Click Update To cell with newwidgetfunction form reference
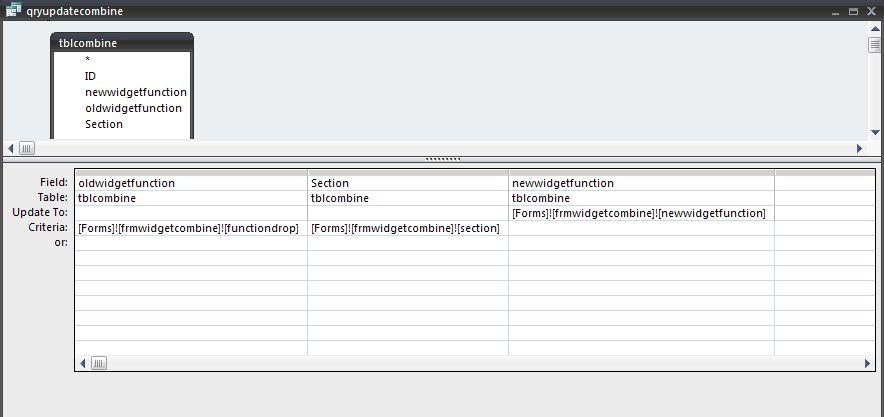 coord(642,214)
